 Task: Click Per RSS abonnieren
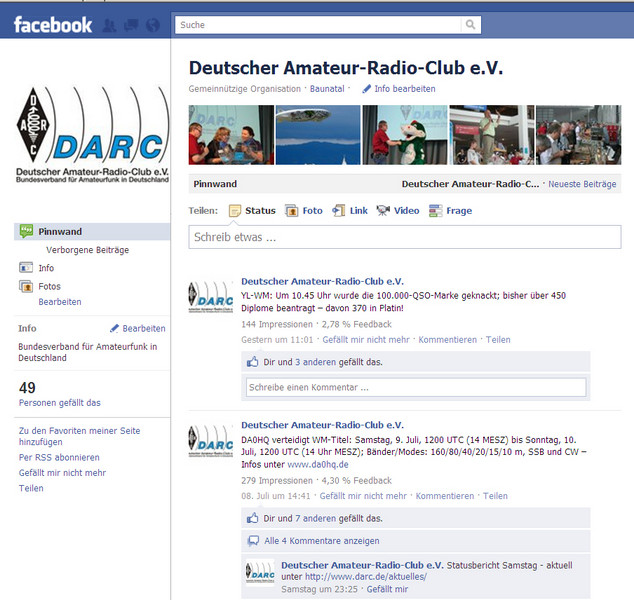pyautogui.click(x=59, y=457)
